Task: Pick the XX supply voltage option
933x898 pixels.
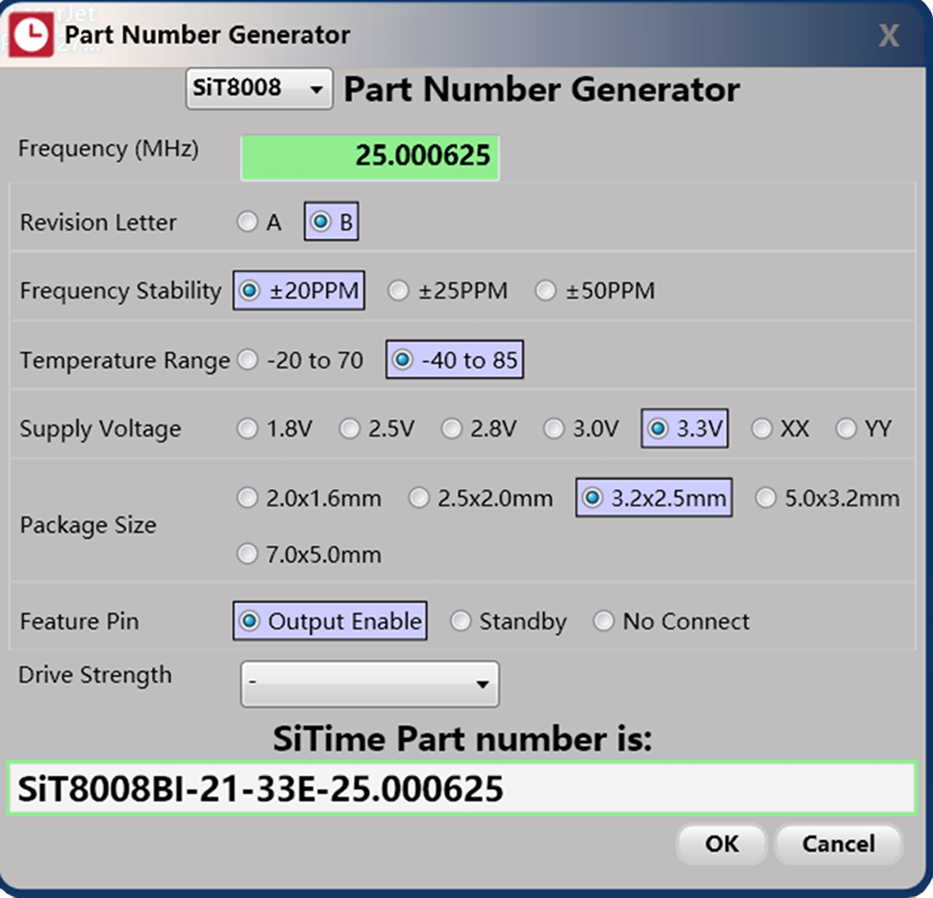Action: [780, 428]
